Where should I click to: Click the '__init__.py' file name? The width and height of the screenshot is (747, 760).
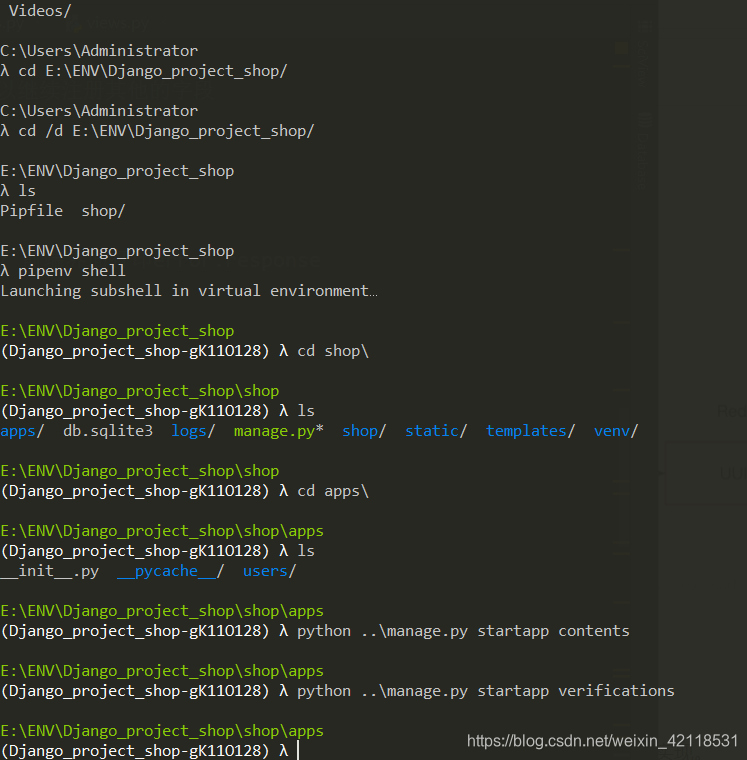(x=49, y=571)
